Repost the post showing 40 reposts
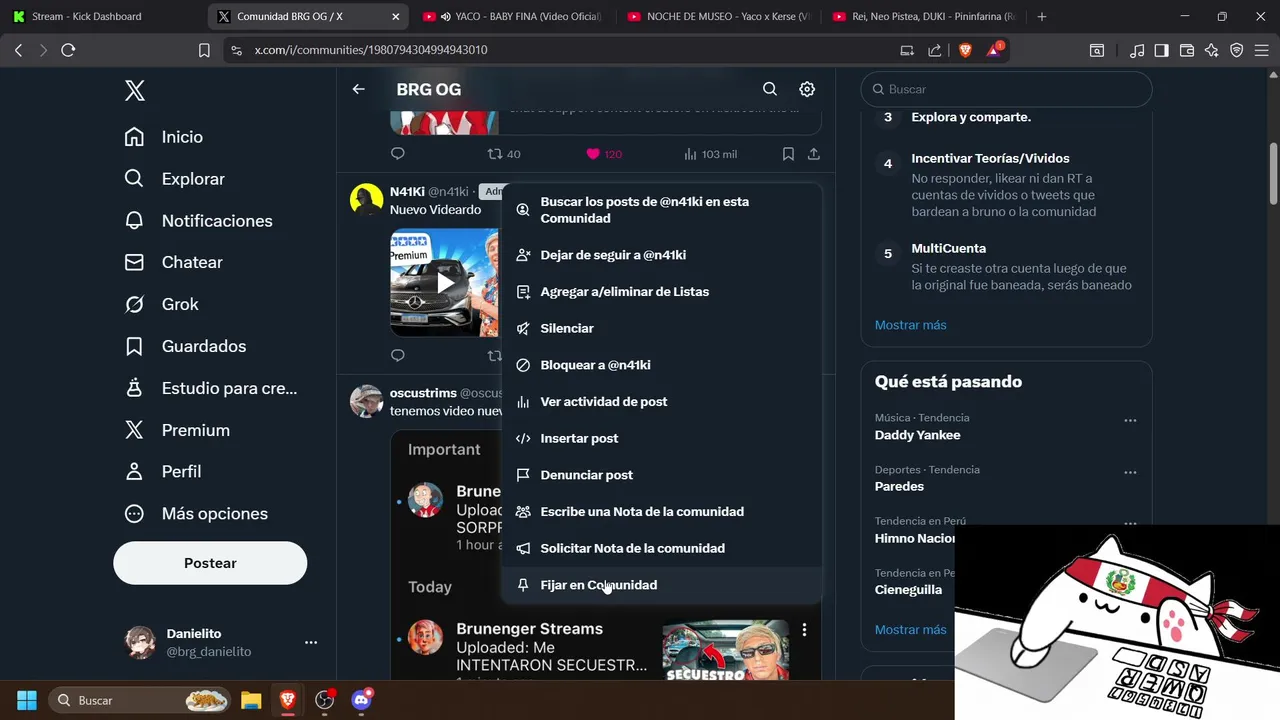The height and width of the screenshot is (720, 1280). tap(504, 154)
